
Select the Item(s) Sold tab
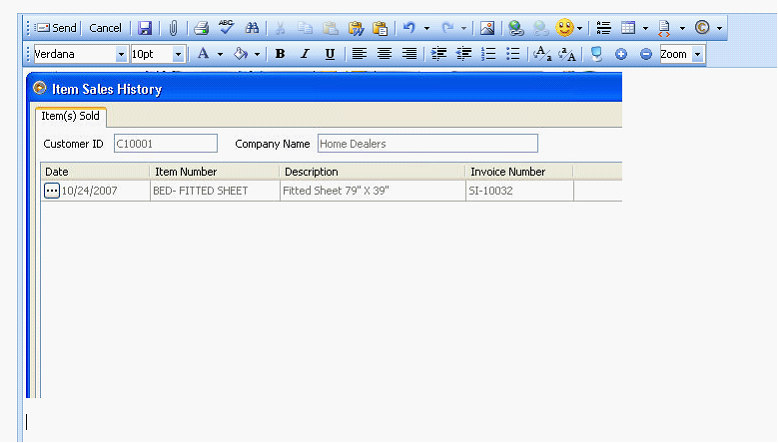[x=69, y=116]
